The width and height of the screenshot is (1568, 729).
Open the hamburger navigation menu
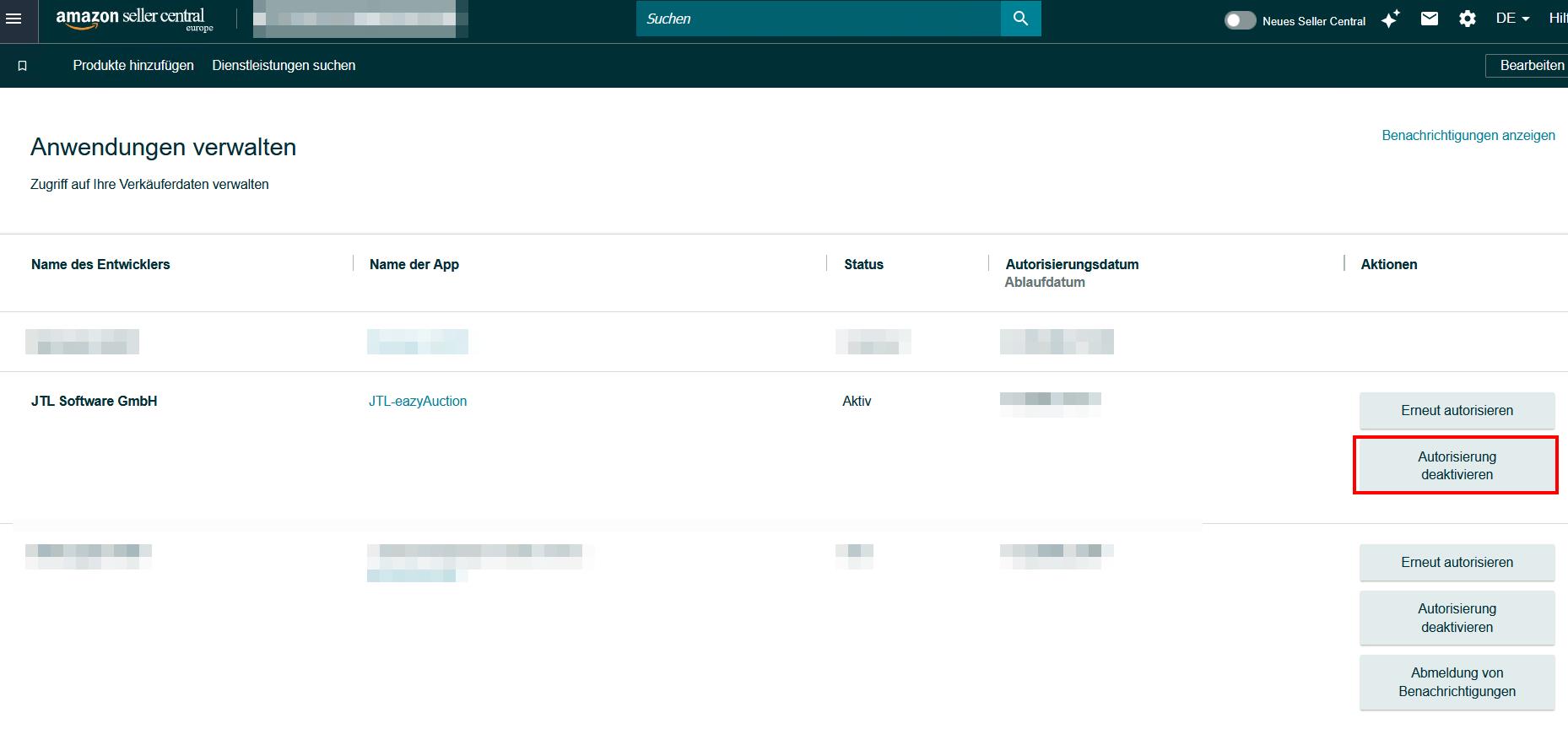pos(14,18)
